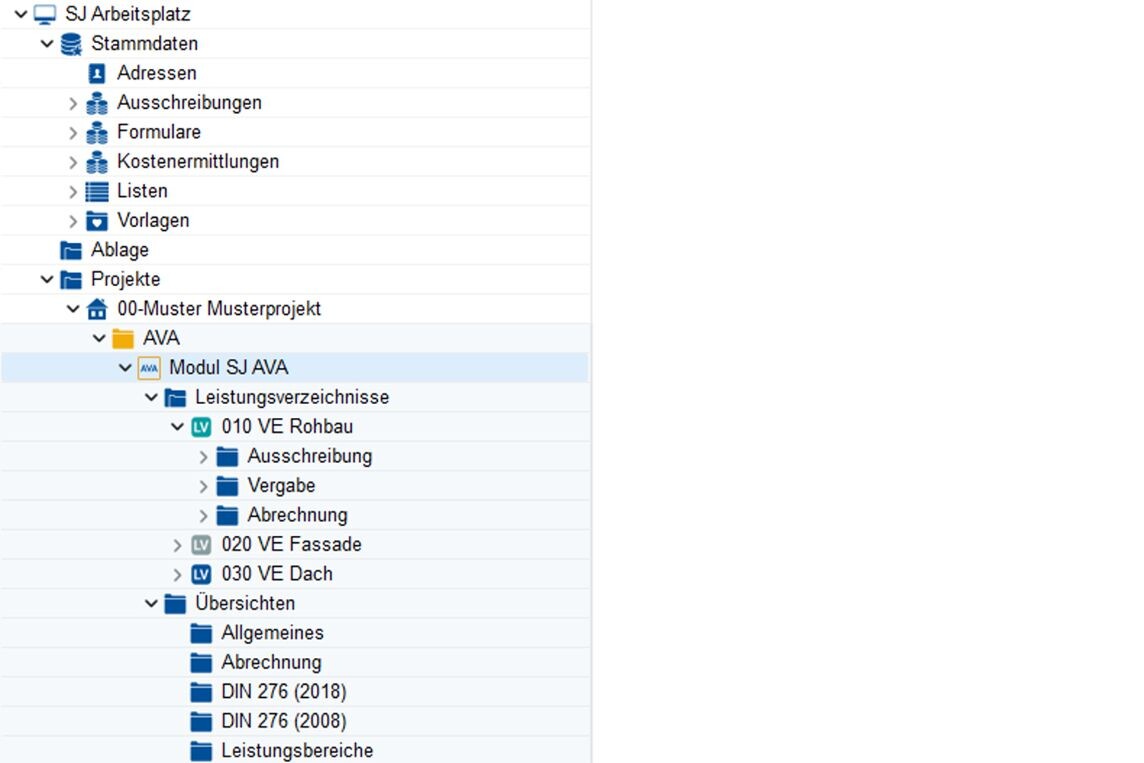Expand the 020 VE Fassade node

click(177, 545)
